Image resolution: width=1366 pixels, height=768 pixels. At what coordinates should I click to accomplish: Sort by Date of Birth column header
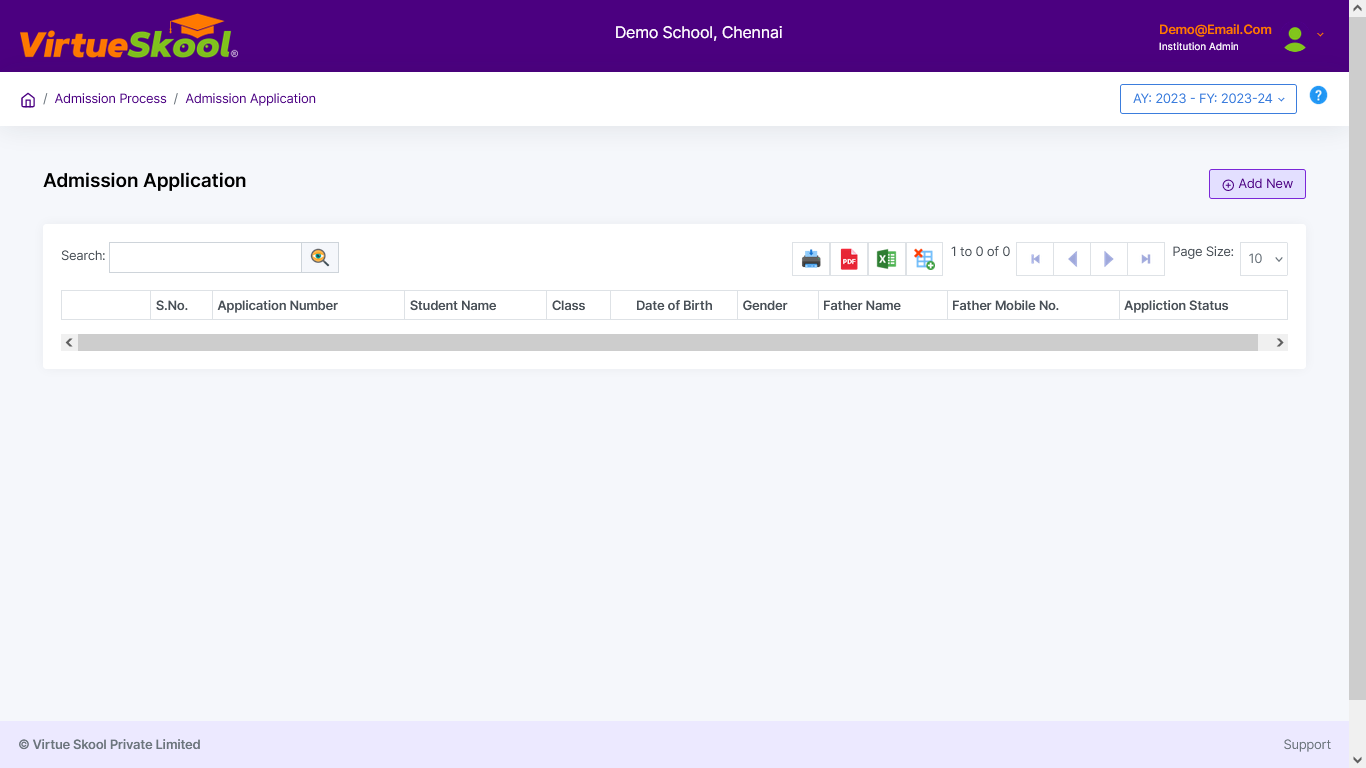[674, 305]
